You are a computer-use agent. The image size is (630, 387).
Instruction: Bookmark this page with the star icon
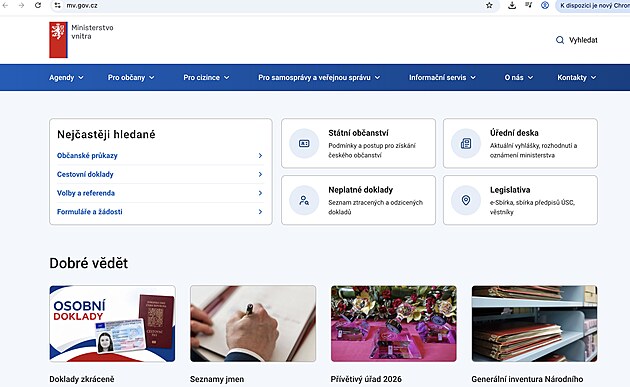point(489,5)
